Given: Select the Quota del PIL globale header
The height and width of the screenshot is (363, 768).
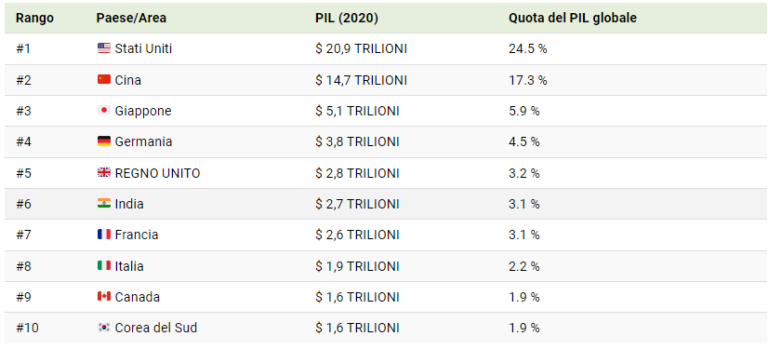Looking at the screenshot, I should pos(573,18).
